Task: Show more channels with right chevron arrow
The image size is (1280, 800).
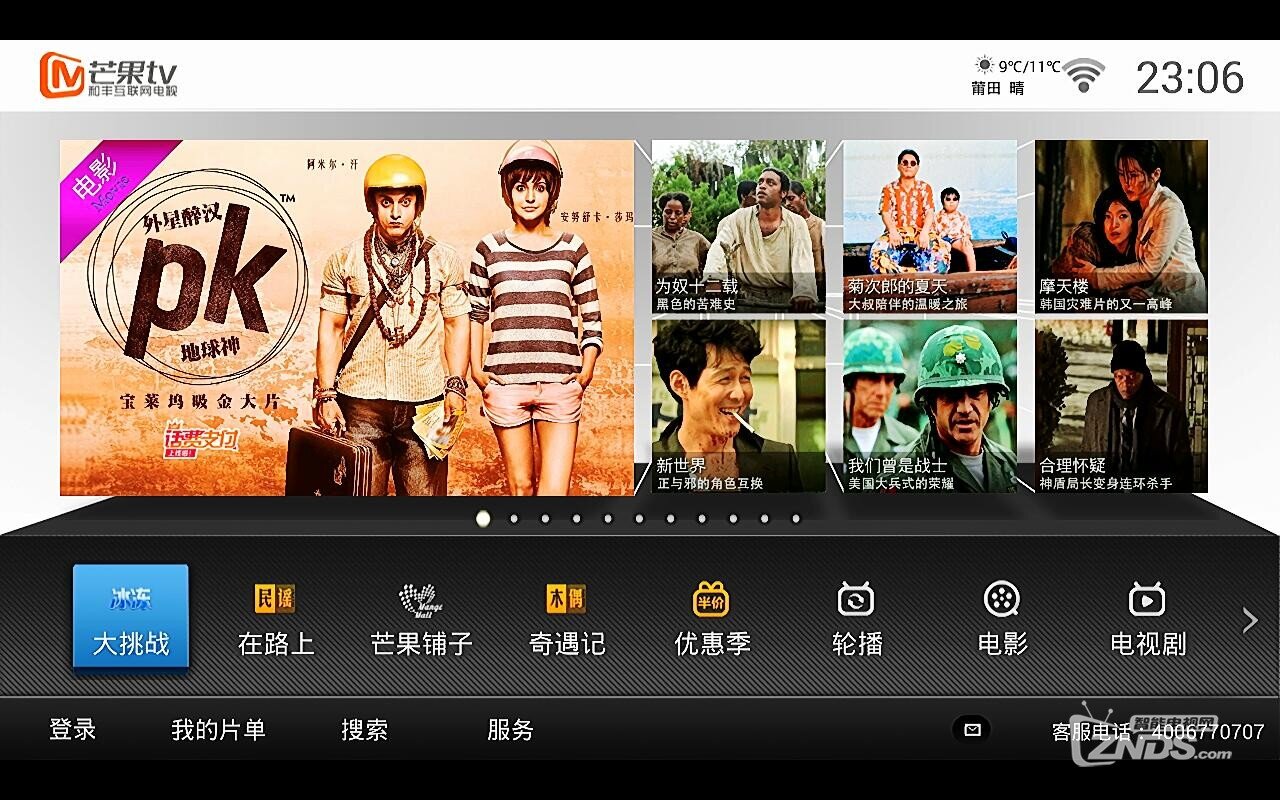Action: click(1250, 621)
